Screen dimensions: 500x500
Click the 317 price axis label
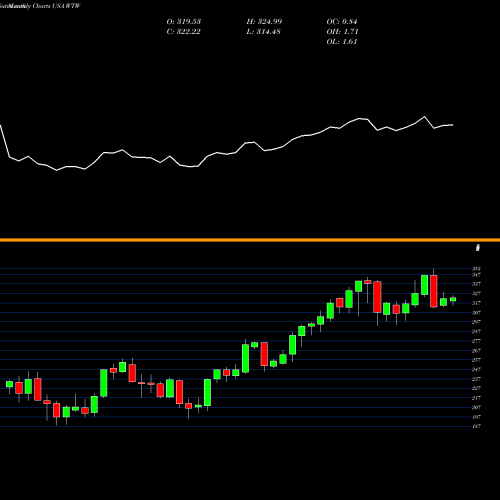tap(476, 303)
